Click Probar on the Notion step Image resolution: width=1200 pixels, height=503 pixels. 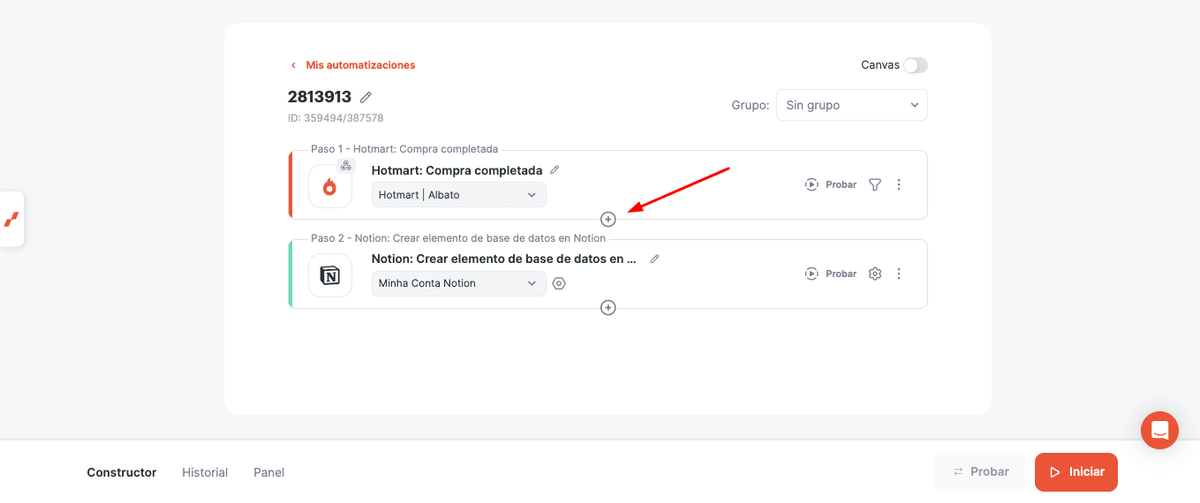[831, 273]
